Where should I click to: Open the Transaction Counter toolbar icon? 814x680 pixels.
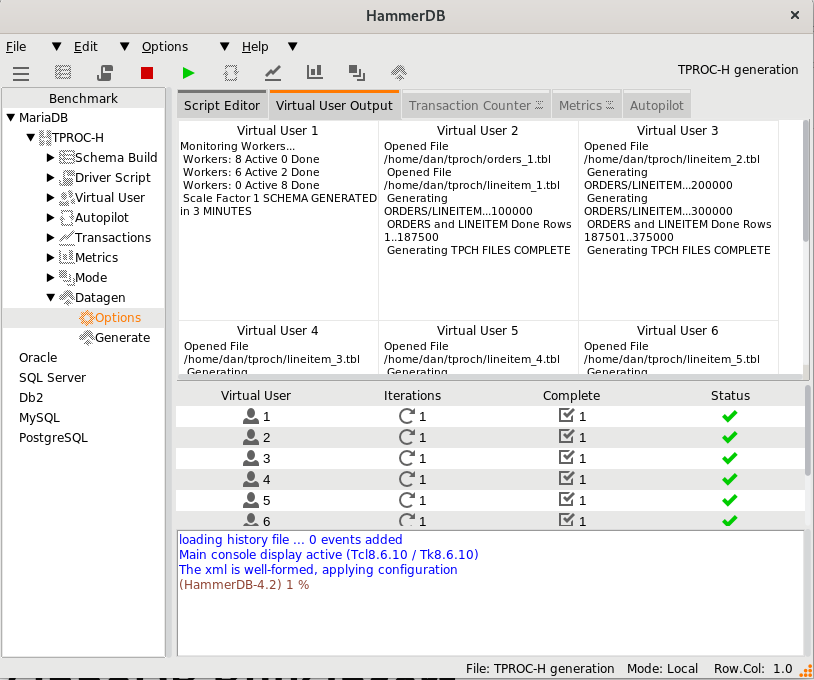click(273, 73)
